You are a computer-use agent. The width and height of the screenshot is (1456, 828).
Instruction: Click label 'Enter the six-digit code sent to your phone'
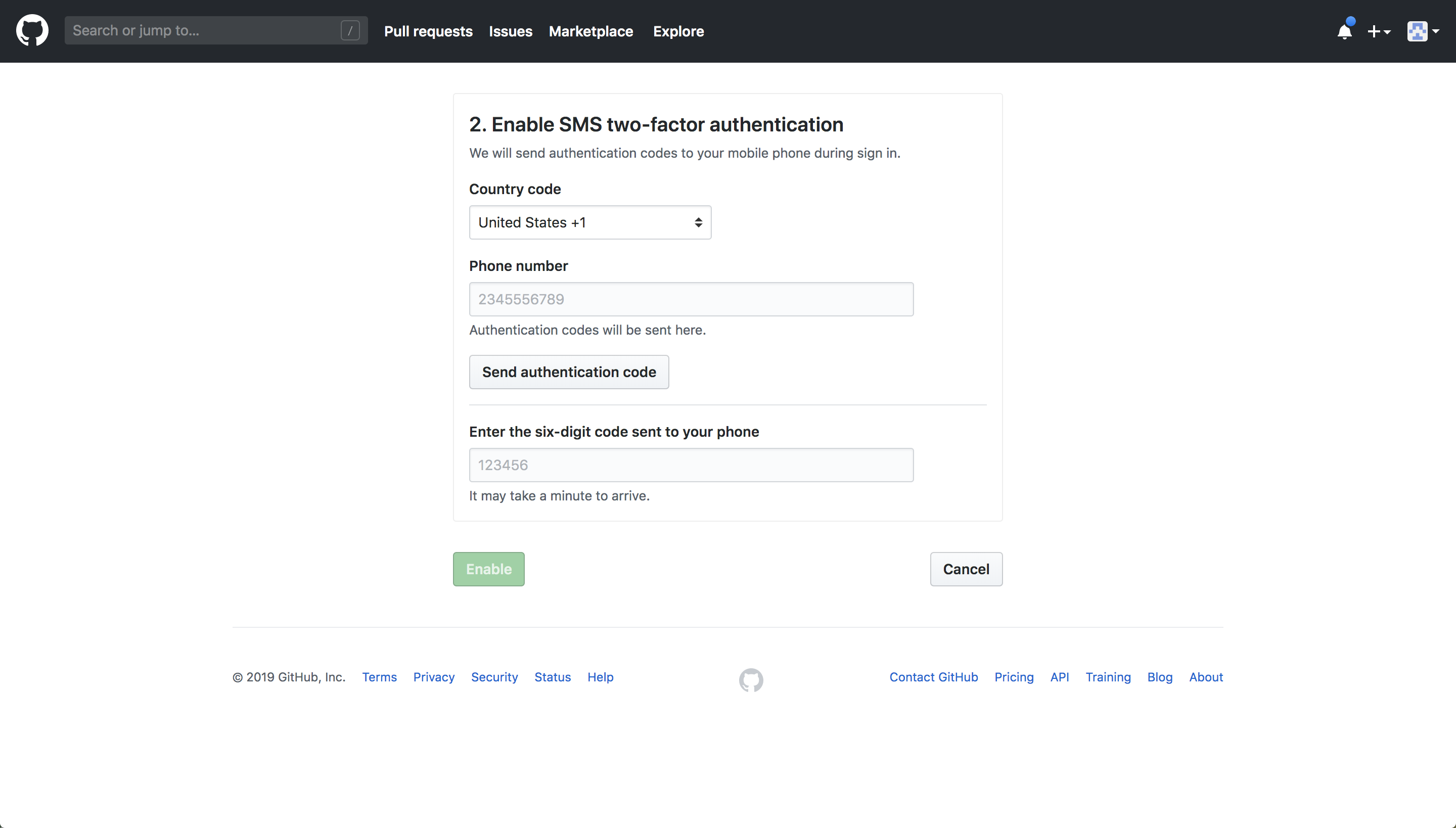point(614,432)
